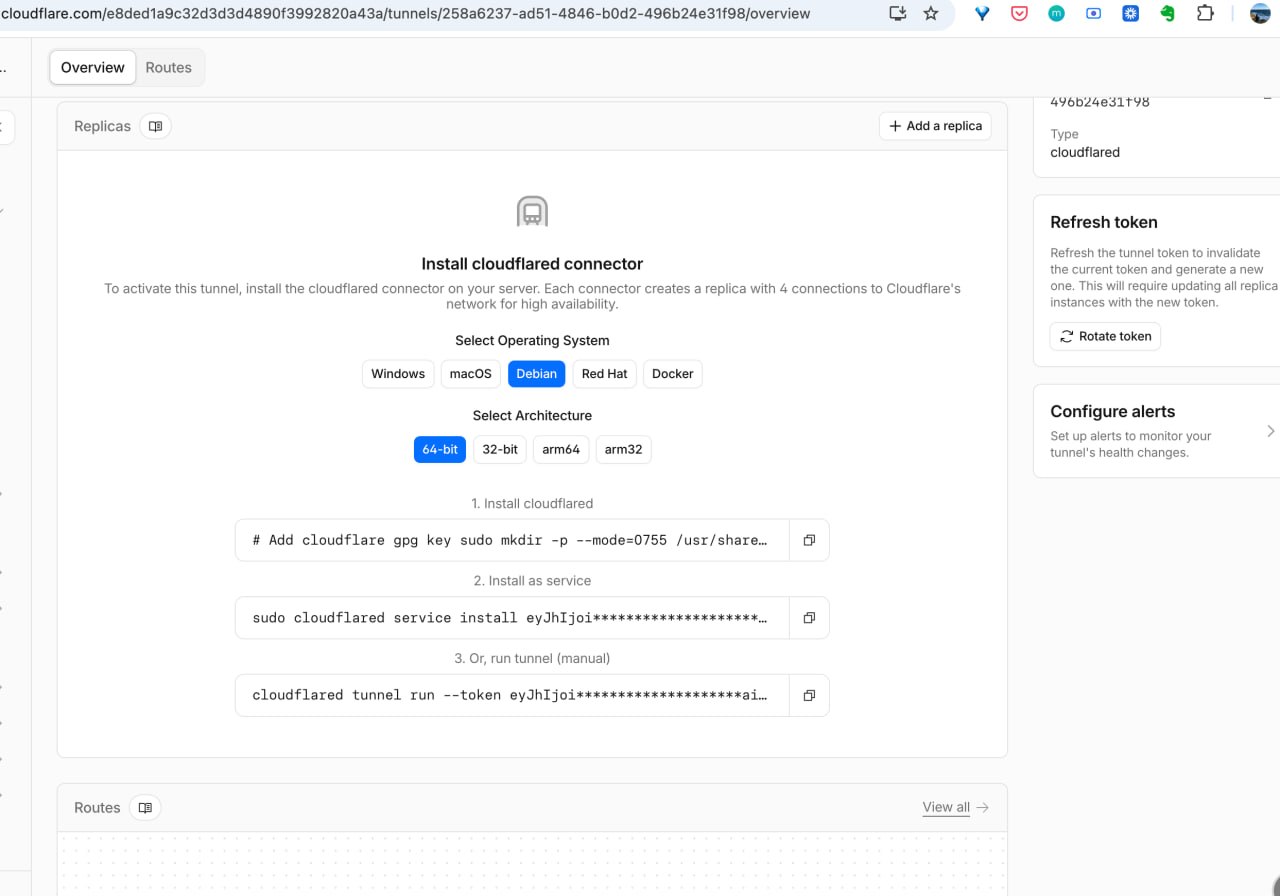Choose arm64 architecture
This screenshot has height=896, width=1280.
[x=561, y=450]
